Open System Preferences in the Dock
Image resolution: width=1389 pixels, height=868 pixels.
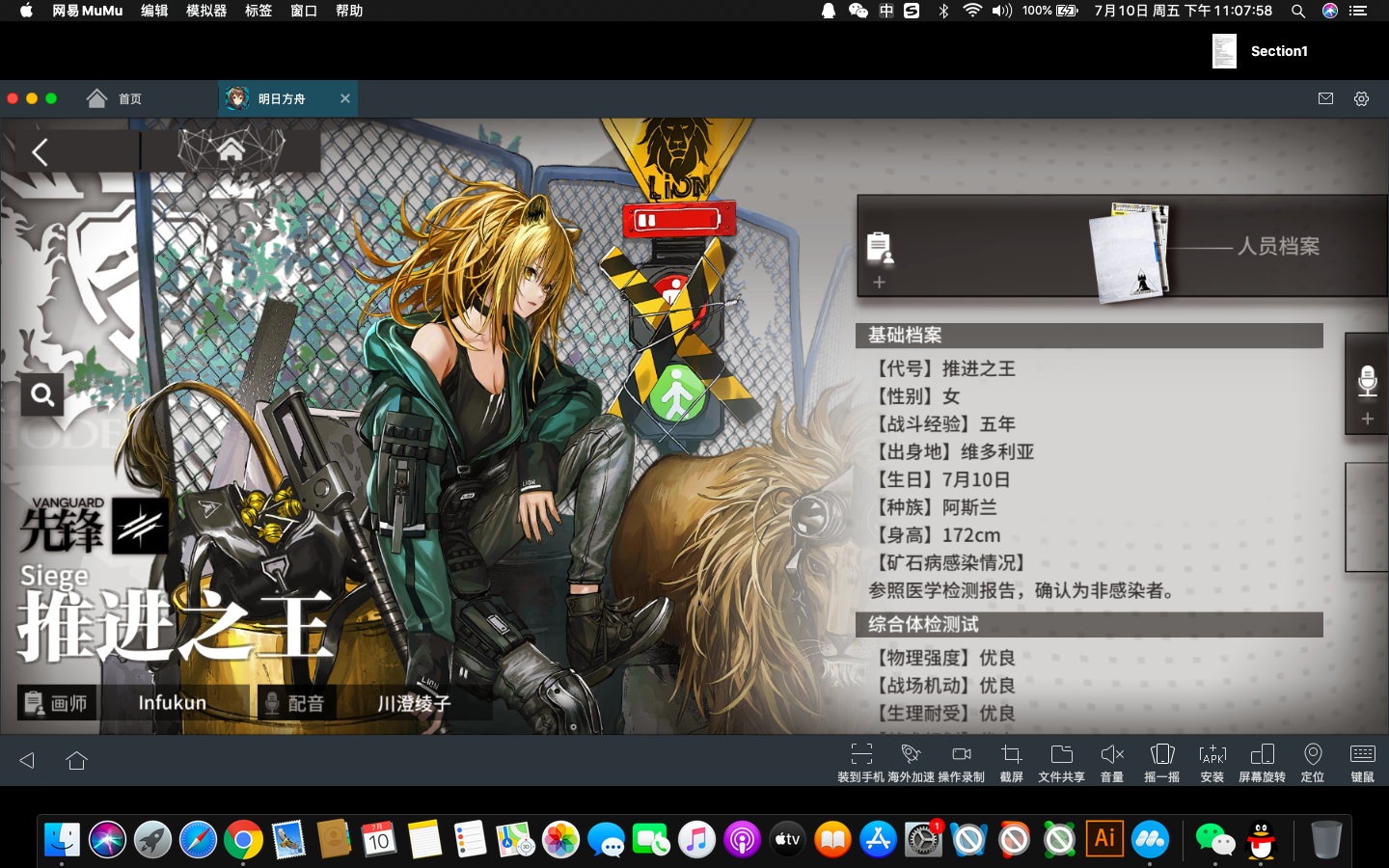923,840
